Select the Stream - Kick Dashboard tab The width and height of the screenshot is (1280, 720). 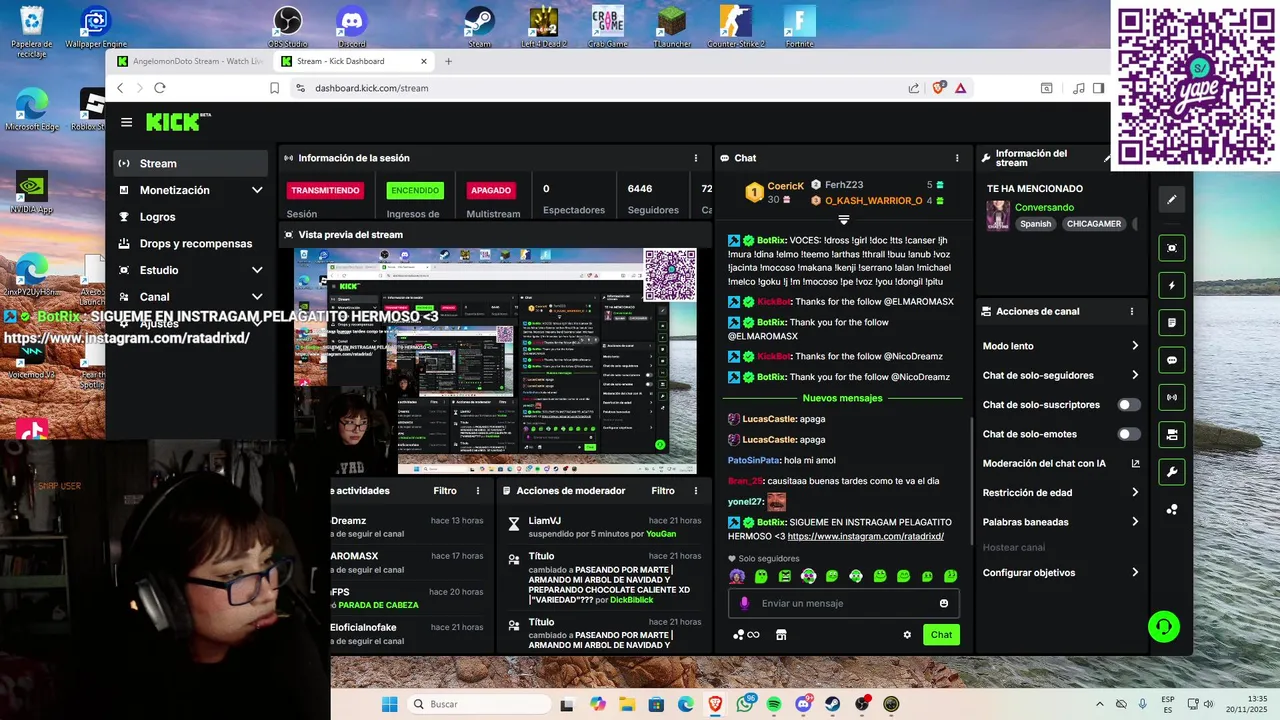(353, 61)
